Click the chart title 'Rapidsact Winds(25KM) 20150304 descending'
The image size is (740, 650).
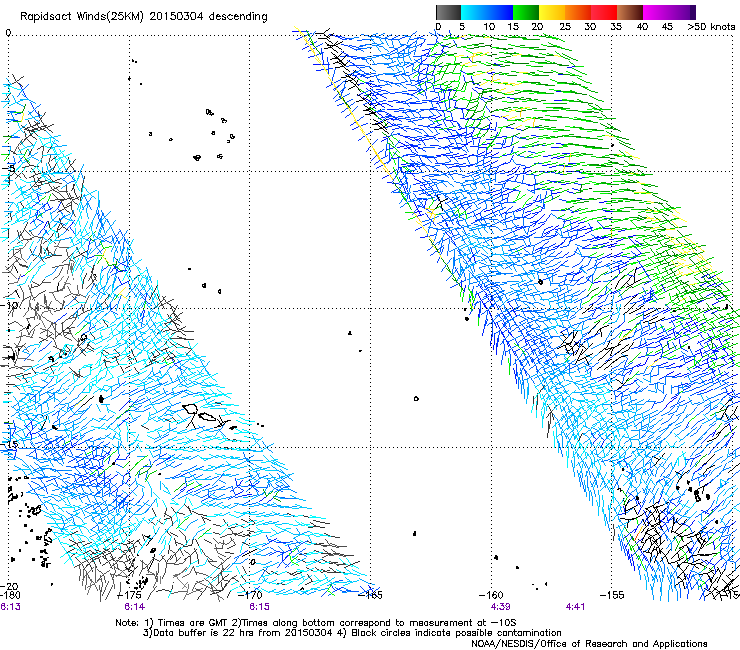click(x=144, y=17)
